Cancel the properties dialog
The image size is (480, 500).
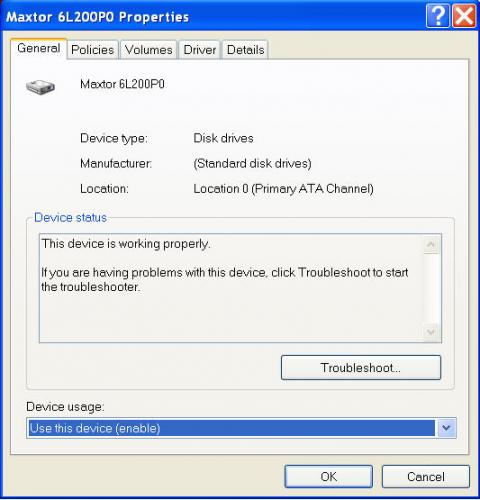426,477
